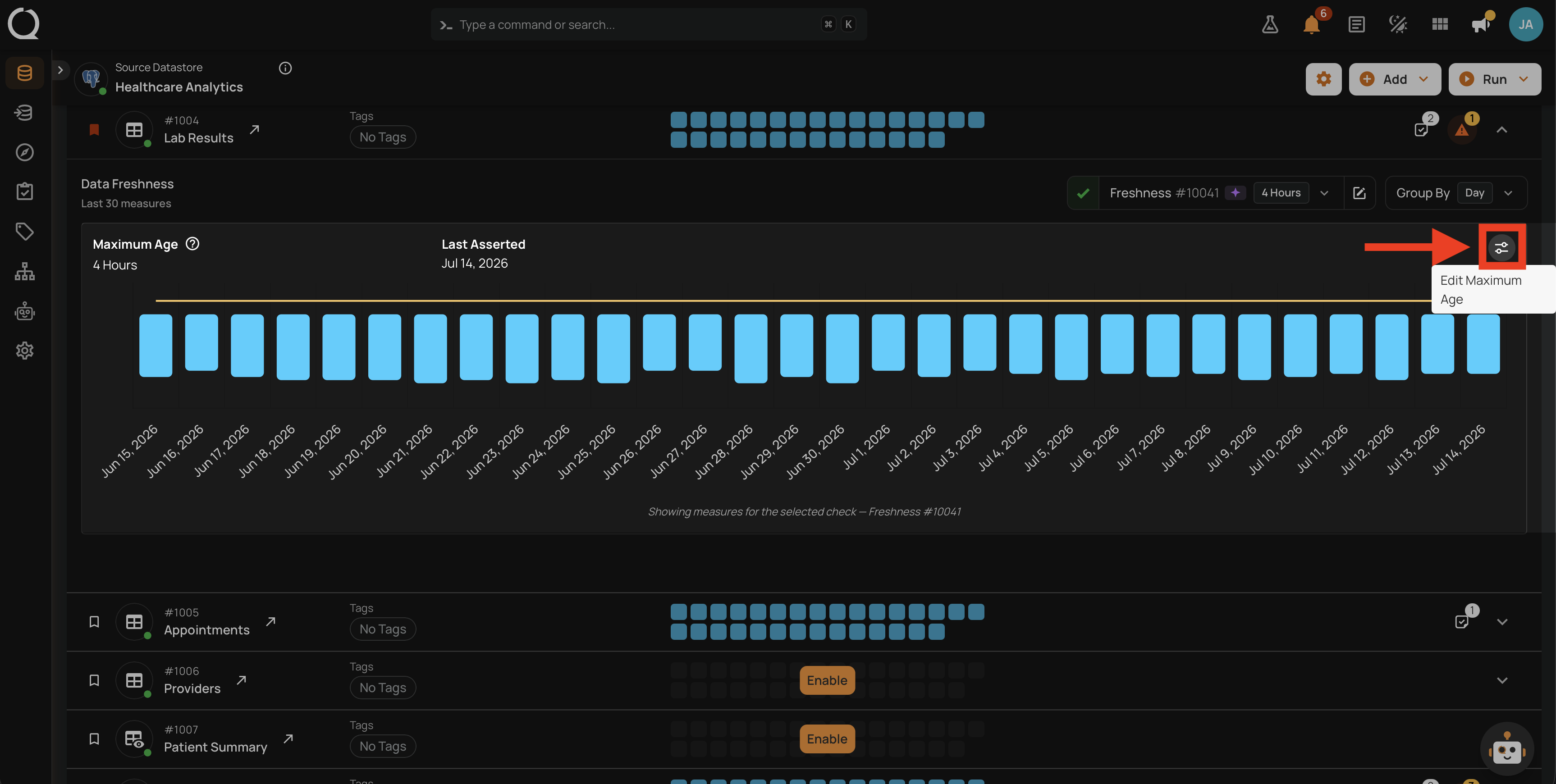Edit the Freshness #10041 check
The image size is (1556, 784).
pyautogui.click(x=1359, y=193)
